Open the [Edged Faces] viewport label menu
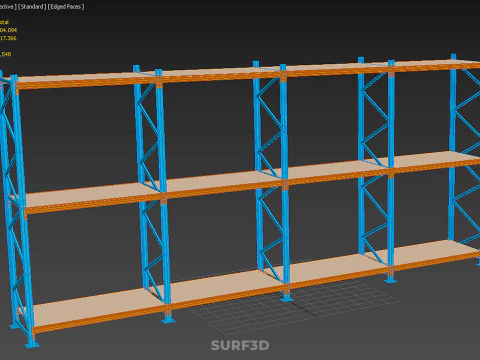Image resolution: width=480 pixels, height=360 pixels. point(66,7)
